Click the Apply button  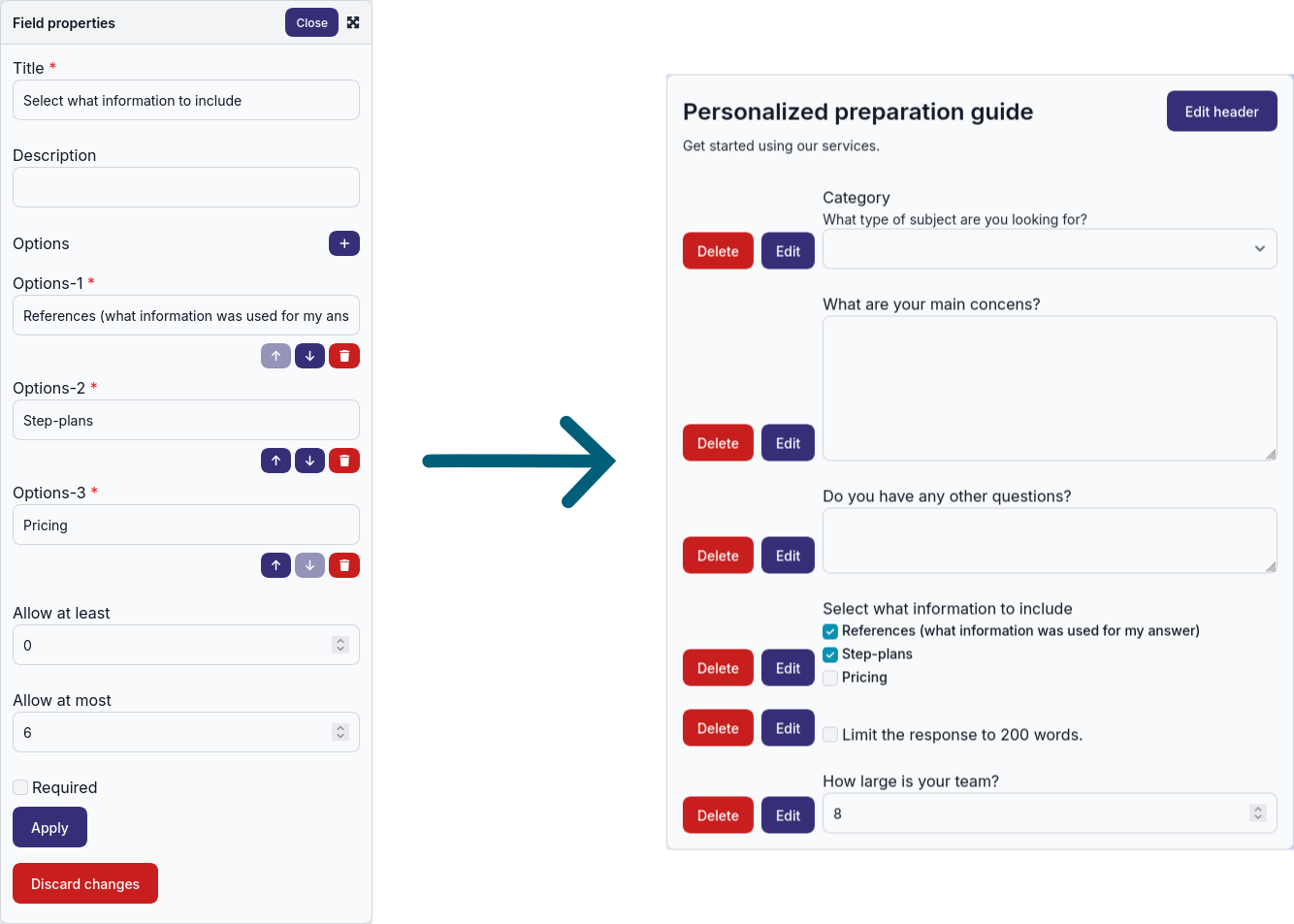(x=49, y=827)
